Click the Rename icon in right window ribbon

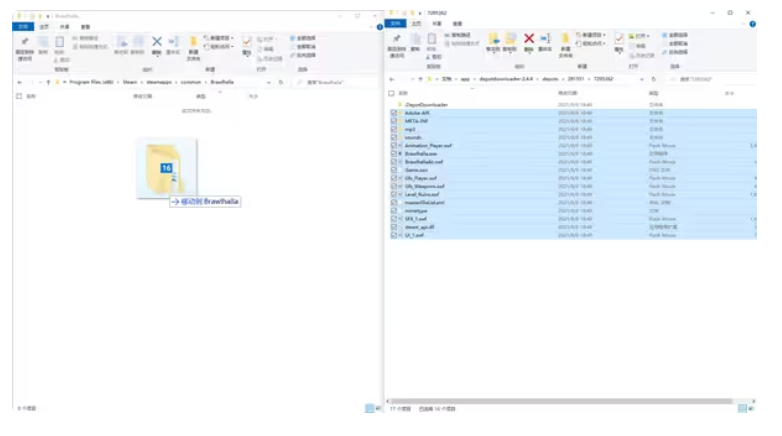pos(544,41)
